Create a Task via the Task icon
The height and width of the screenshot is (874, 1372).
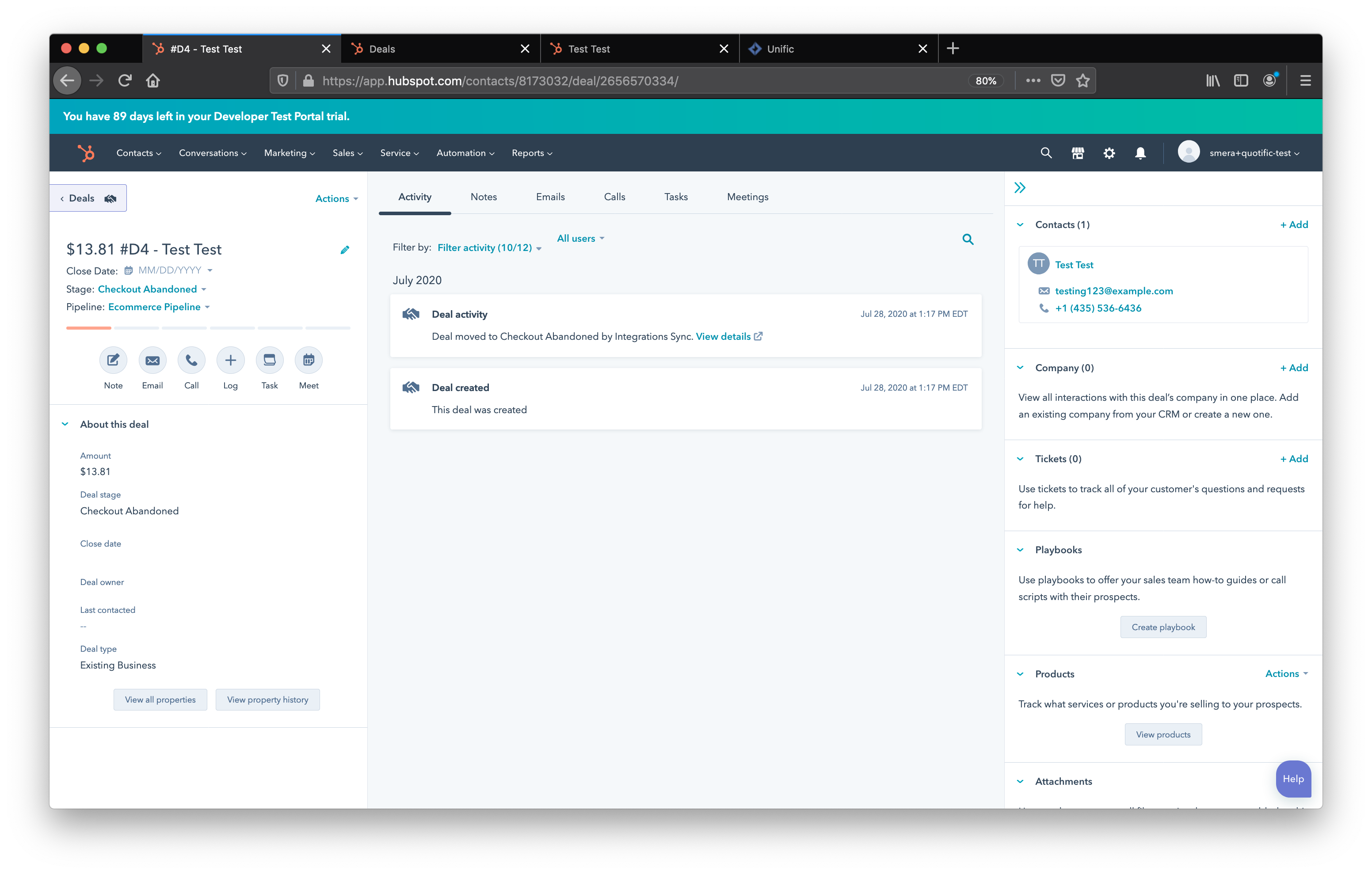pyautogui.click(x=270, y=360)
